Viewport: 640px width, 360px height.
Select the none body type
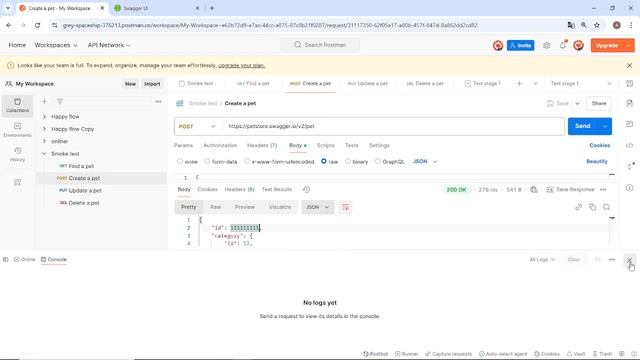[x=180, y=161]
